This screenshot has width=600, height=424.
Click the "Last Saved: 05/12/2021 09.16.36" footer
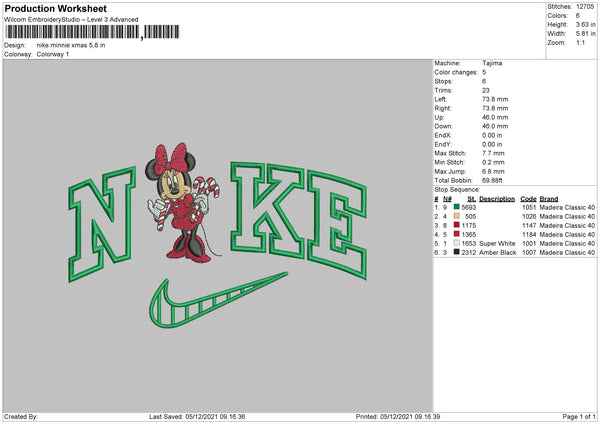pyautogui.click(x=197, y=417)
